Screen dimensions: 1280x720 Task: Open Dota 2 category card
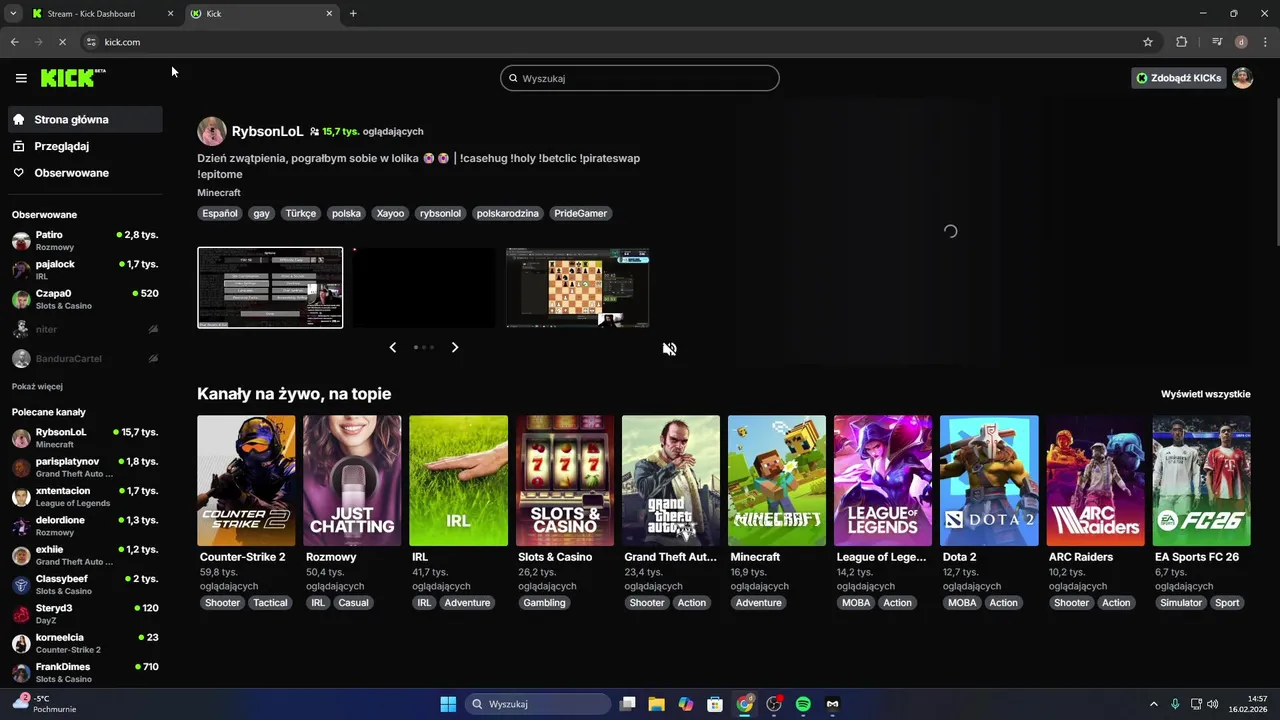click(989, 480)
